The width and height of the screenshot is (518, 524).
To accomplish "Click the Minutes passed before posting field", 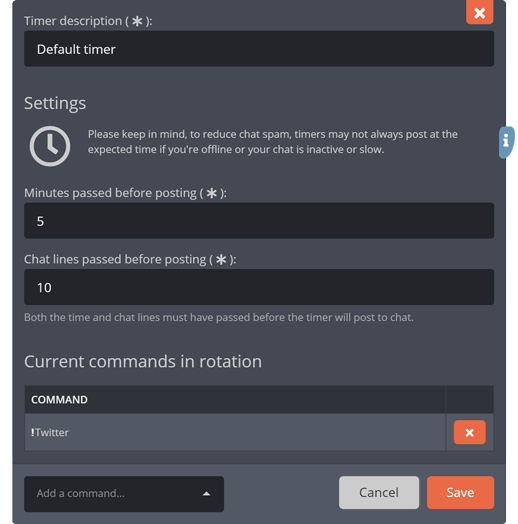I will pyautogui.click(x=259, y=221).
